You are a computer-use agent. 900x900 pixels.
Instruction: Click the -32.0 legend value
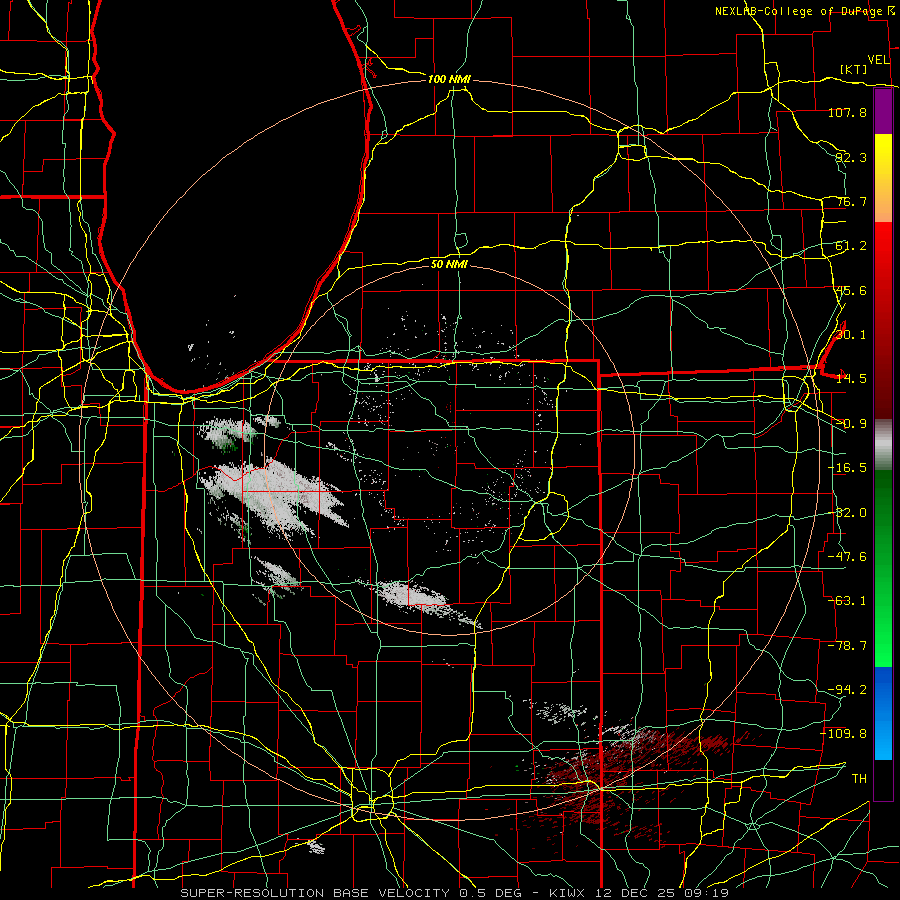point(847,513)
